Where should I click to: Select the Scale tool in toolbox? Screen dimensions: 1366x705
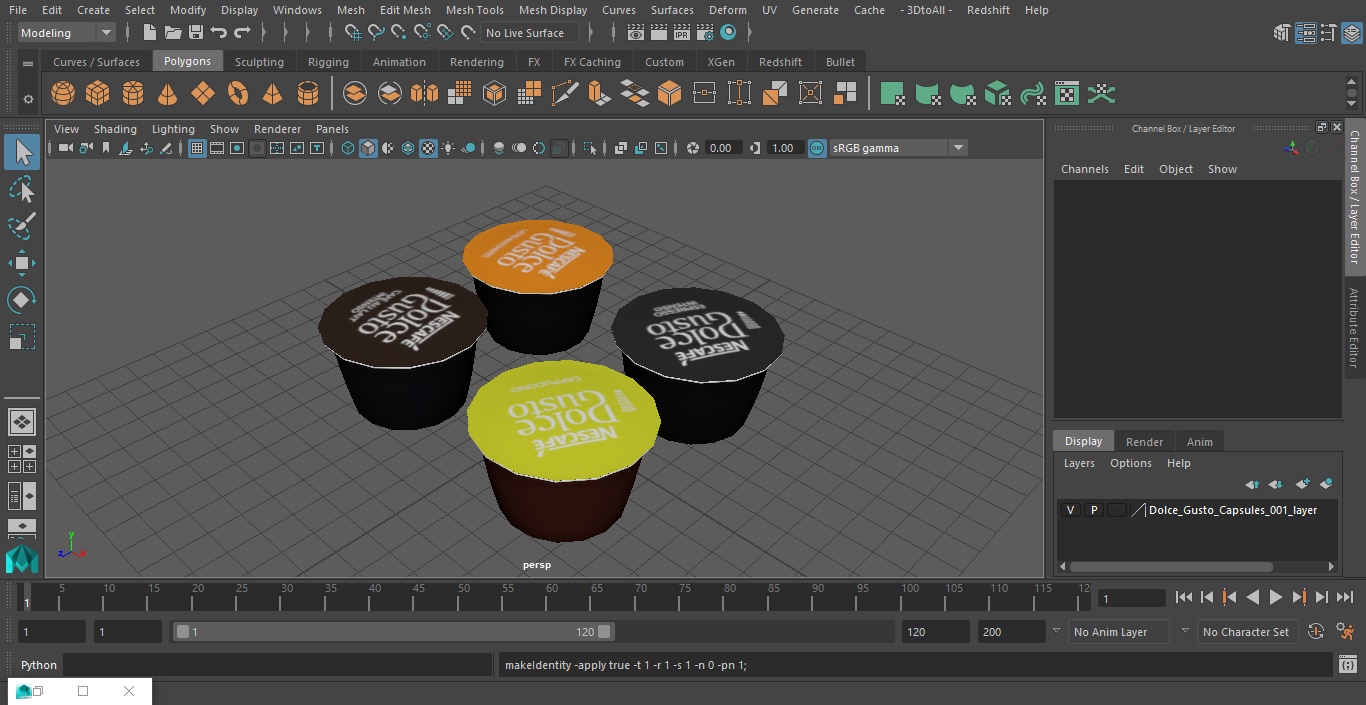22,337
